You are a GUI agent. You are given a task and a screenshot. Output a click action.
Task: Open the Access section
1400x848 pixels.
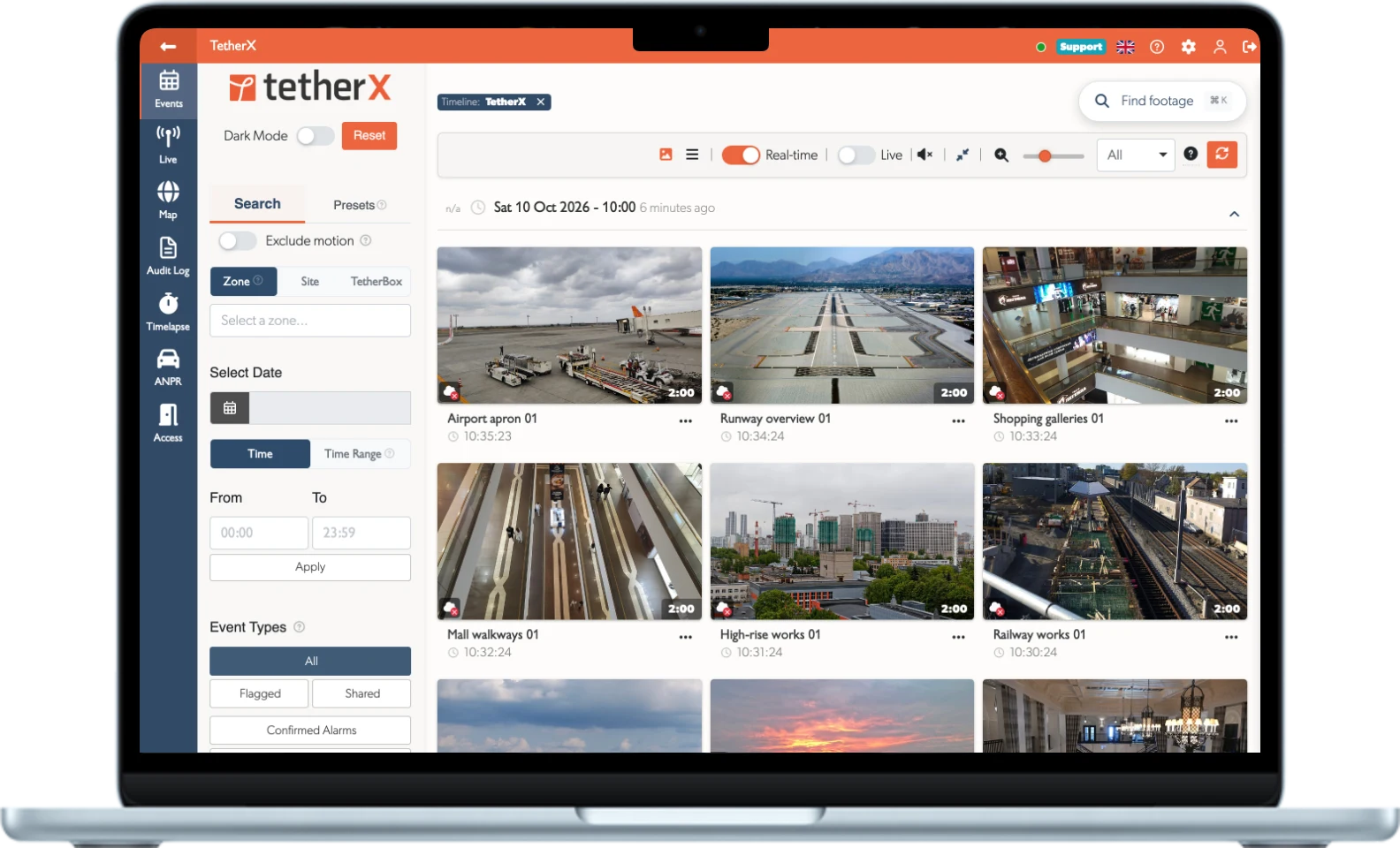click(x=168, y=423)
